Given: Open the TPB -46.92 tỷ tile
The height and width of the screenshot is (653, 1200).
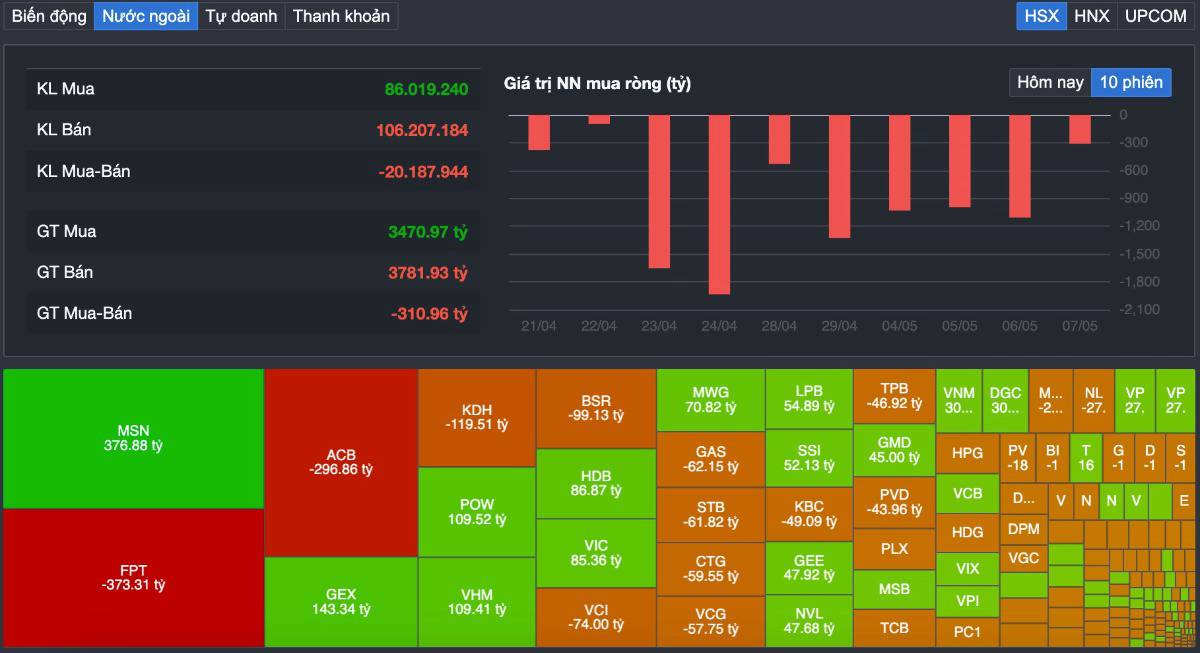Looking at the screenshot, I should 894,396.
